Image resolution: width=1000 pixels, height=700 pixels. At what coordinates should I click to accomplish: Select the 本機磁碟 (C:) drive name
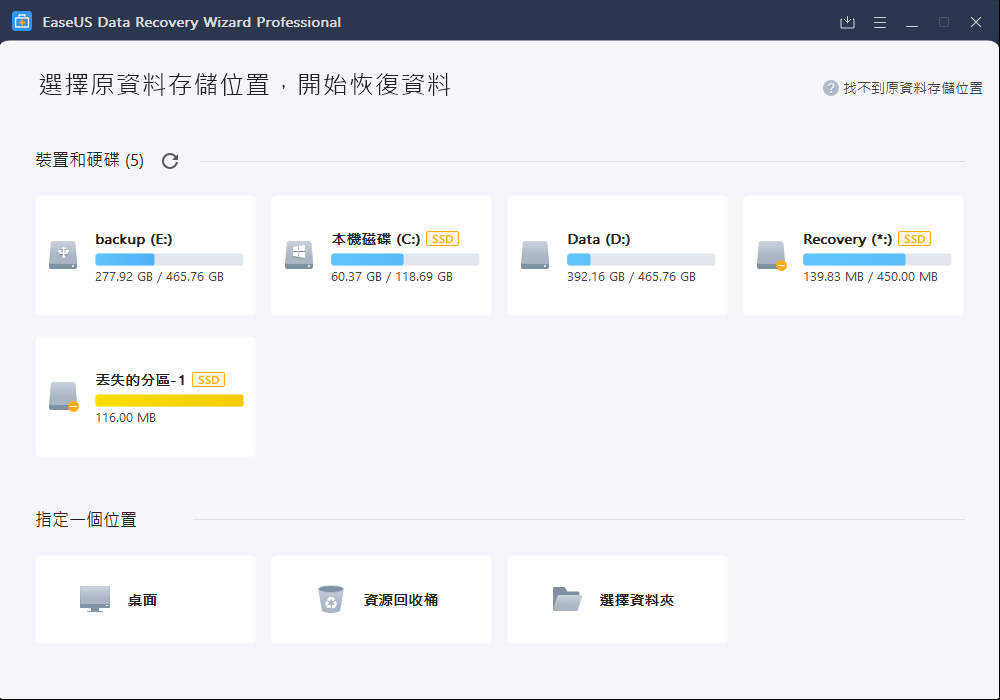tap(376, 239)
